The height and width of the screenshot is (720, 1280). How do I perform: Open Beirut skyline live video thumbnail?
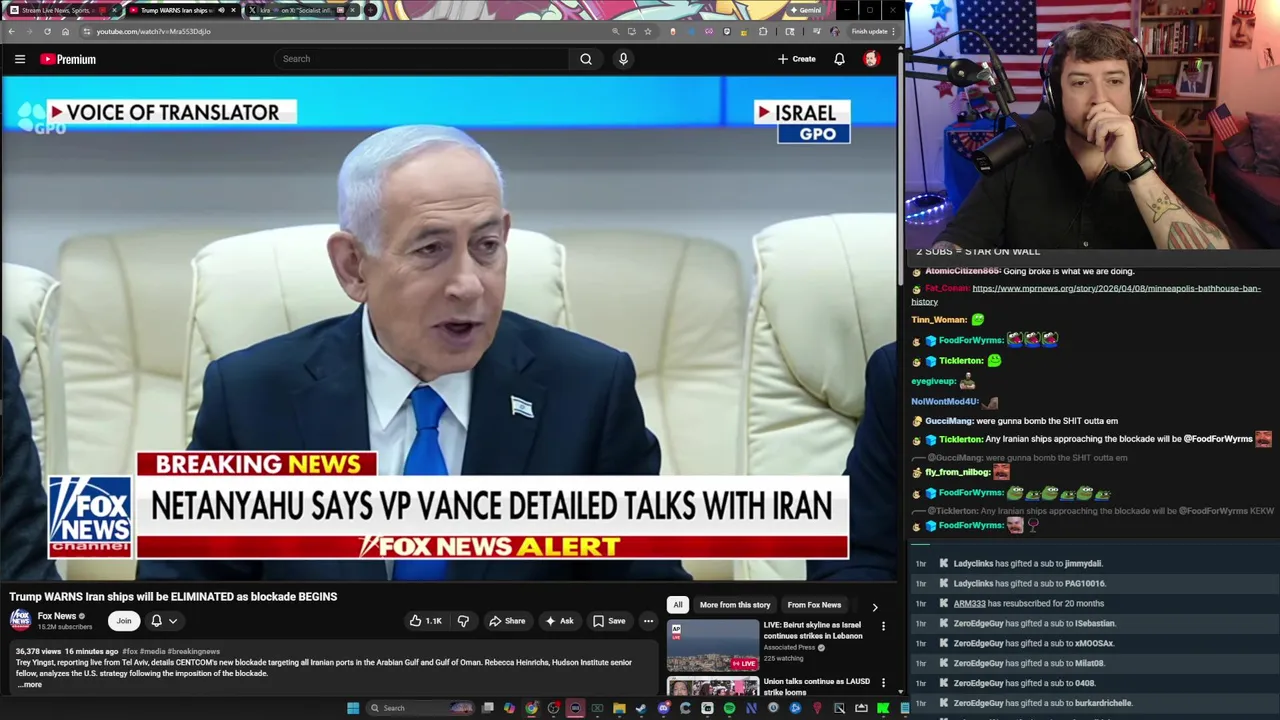(x=713, y=645)
